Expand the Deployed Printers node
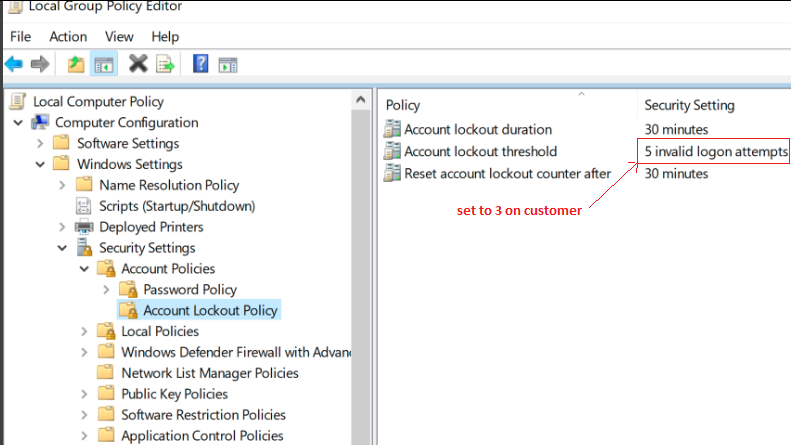 62,227
